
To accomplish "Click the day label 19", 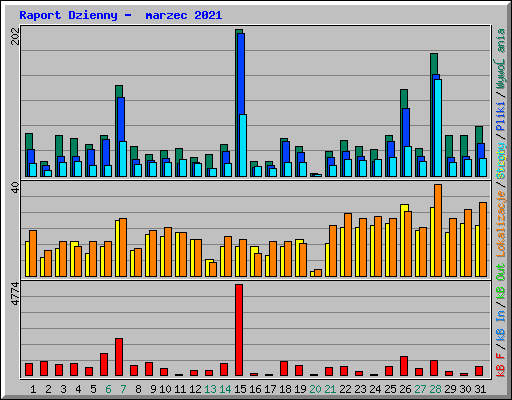I will [300, 389].
